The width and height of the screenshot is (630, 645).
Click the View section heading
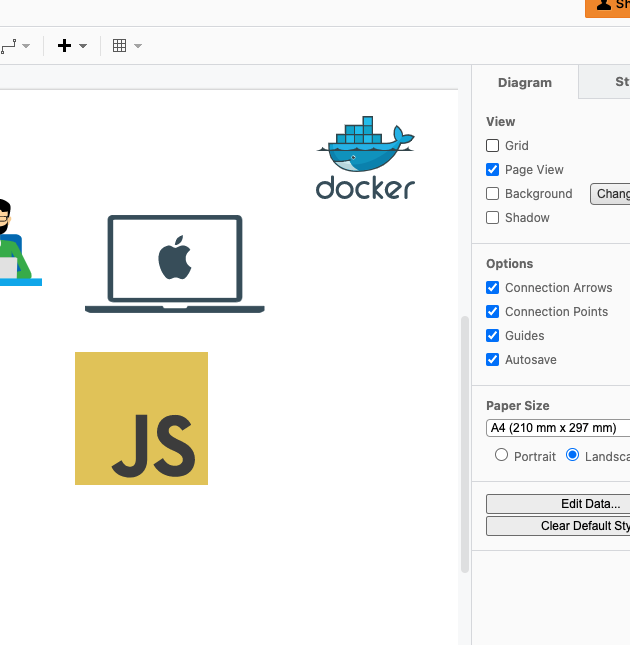pos(500,122)
